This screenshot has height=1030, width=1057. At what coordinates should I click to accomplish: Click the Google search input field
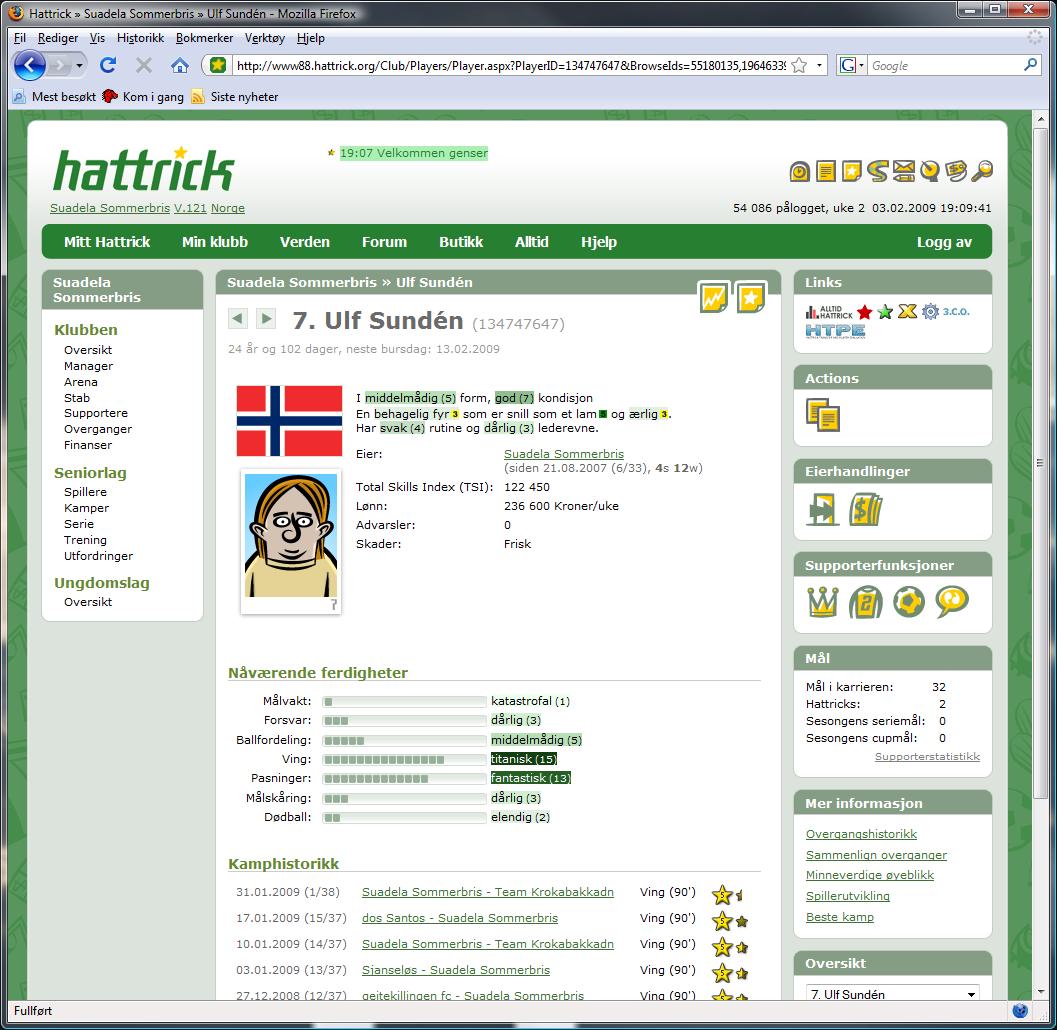946,65
